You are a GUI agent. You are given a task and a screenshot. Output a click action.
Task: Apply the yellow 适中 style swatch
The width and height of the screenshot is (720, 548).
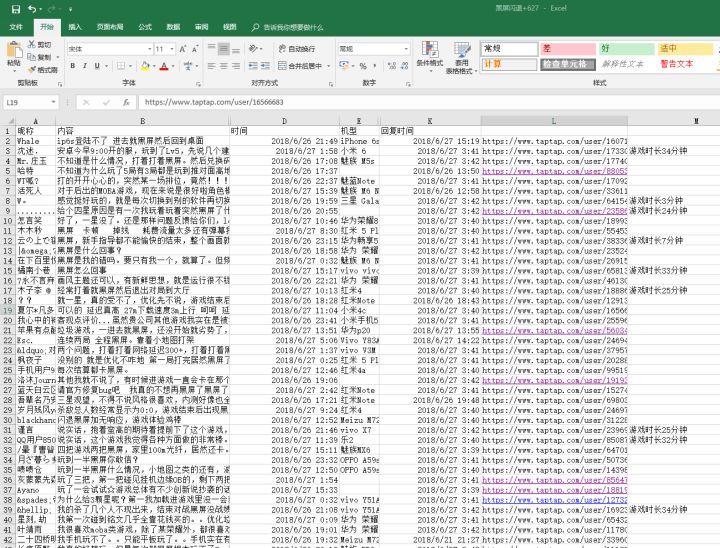(x=686, y=49)
